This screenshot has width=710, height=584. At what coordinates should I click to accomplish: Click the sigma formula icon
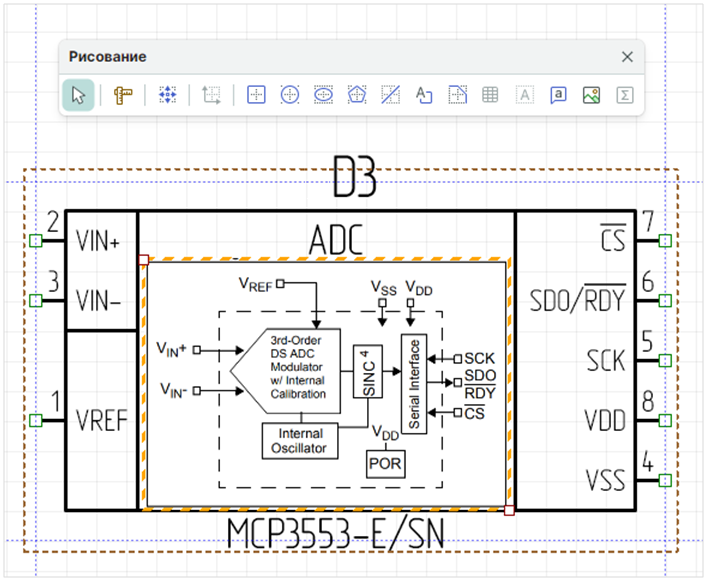coord(625,96)
